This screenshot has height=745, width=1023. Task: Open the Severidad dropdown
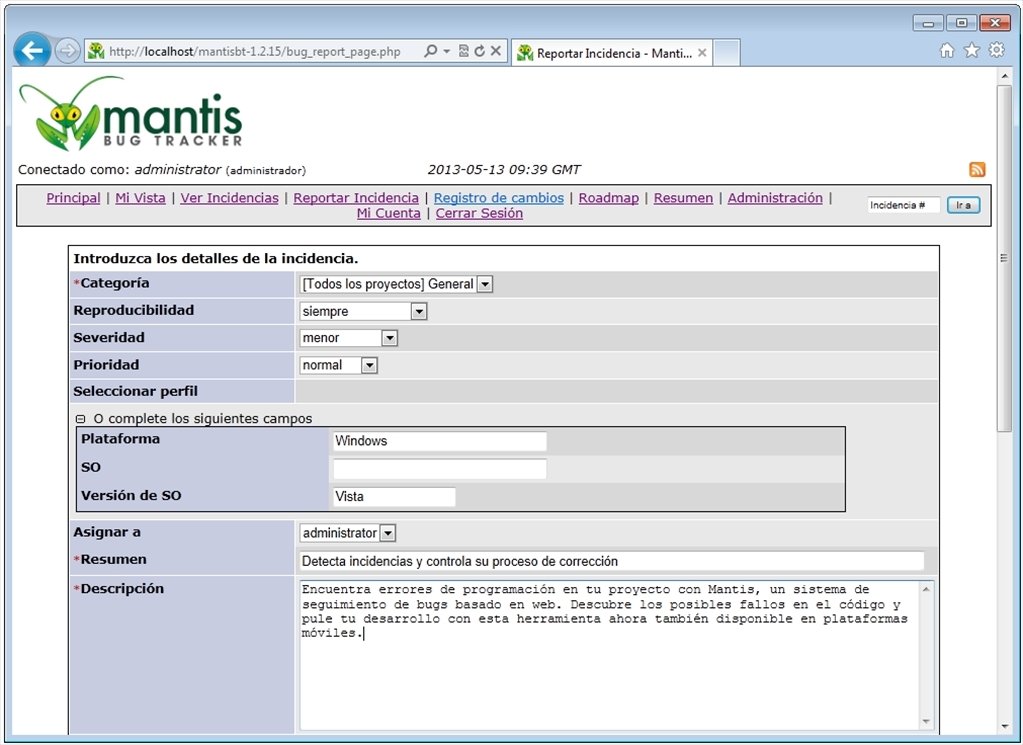click(x=348, y=338)
